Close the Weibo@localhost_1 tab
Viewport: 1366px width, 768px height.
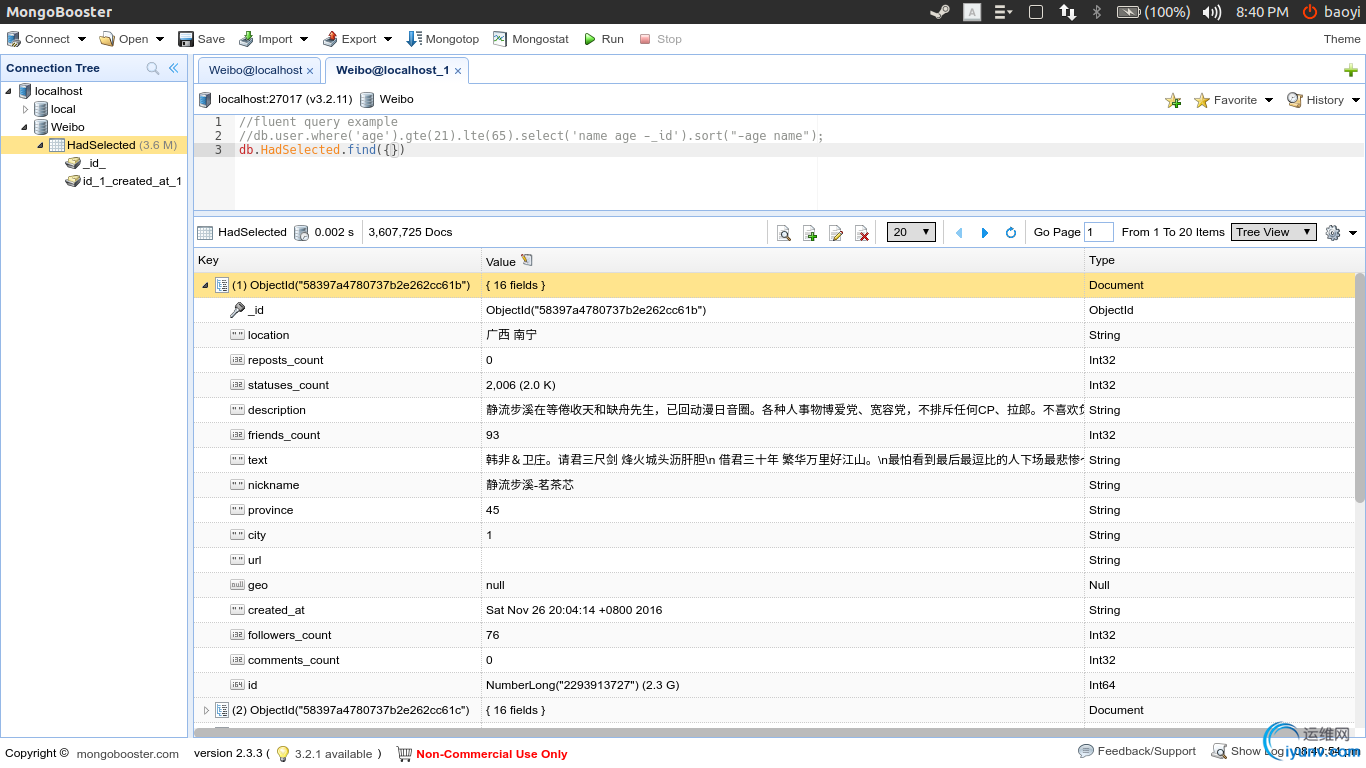tap(458, 71)
